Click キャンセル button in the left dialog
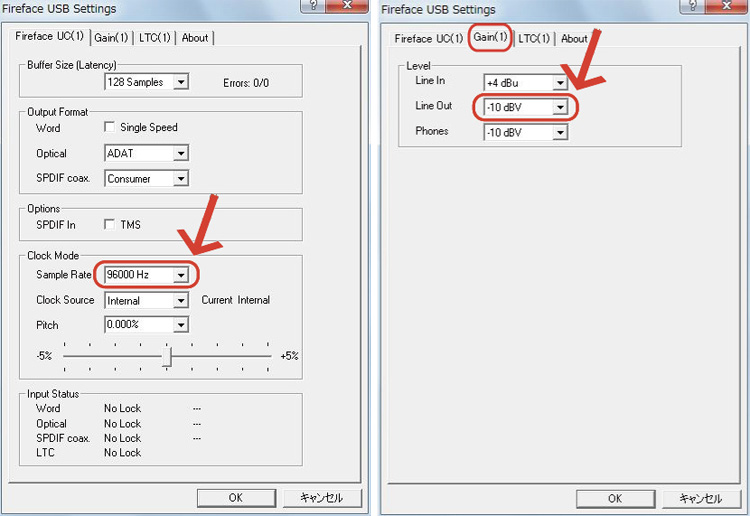This screenshot has width=750, height=516. (x=320, y=498)
